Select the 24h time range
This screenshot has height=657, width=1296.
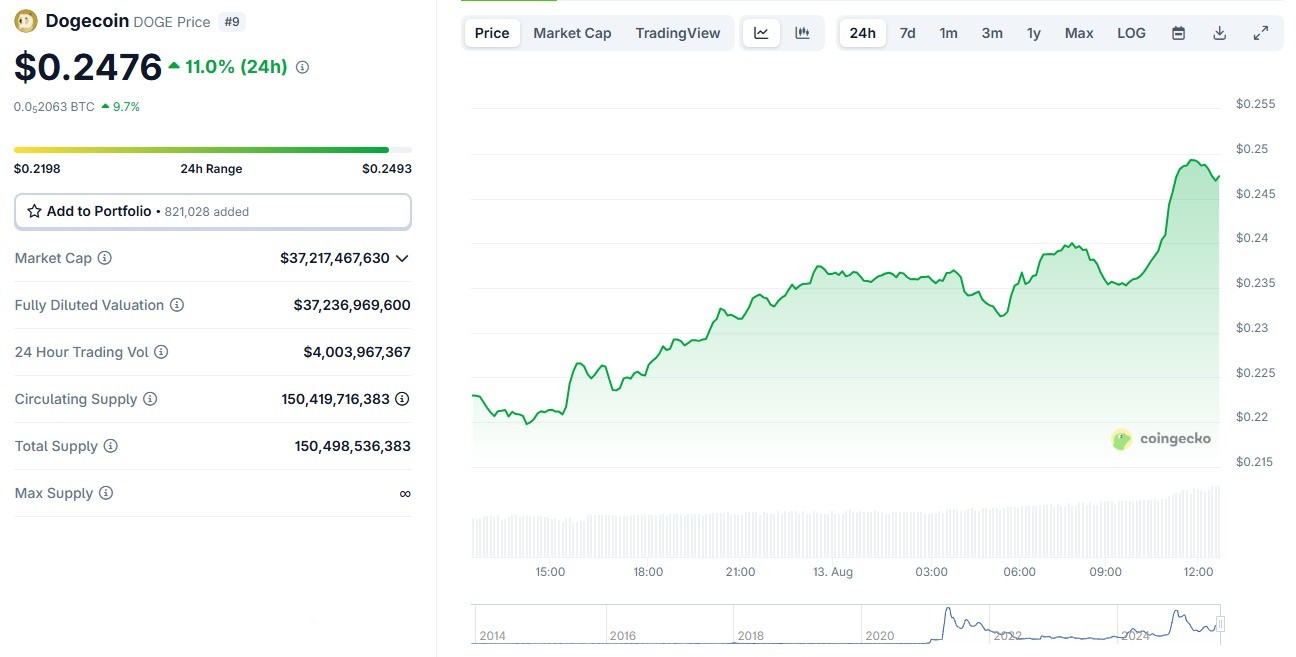(x=862, y=33)
